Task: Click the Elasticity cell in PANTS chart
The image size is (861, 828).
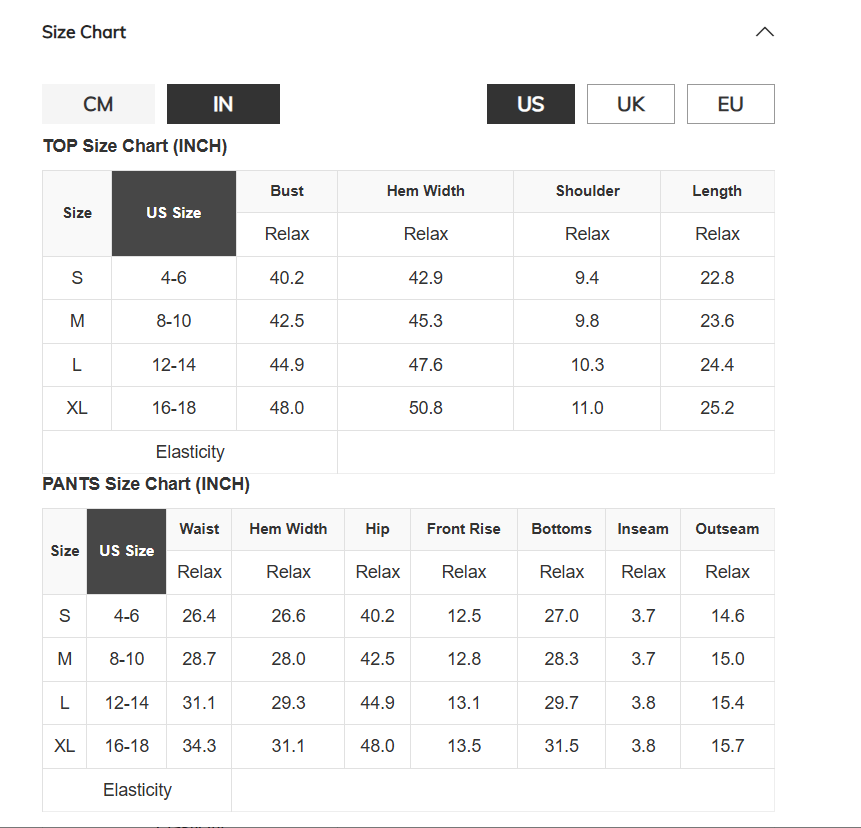Action: pyautogui.click(x=137, y=790)
